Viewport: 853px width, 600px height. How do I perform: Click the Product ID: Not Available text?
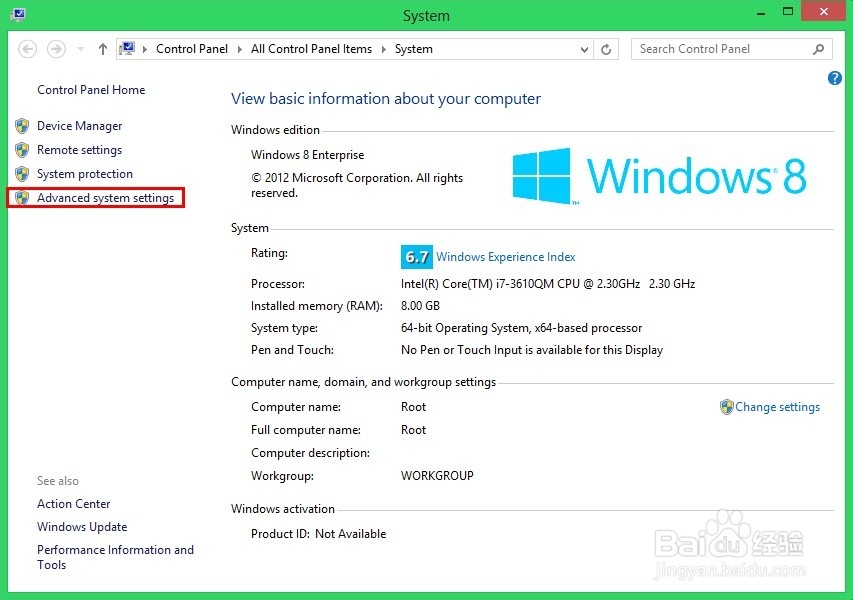(x=318, y=534)
